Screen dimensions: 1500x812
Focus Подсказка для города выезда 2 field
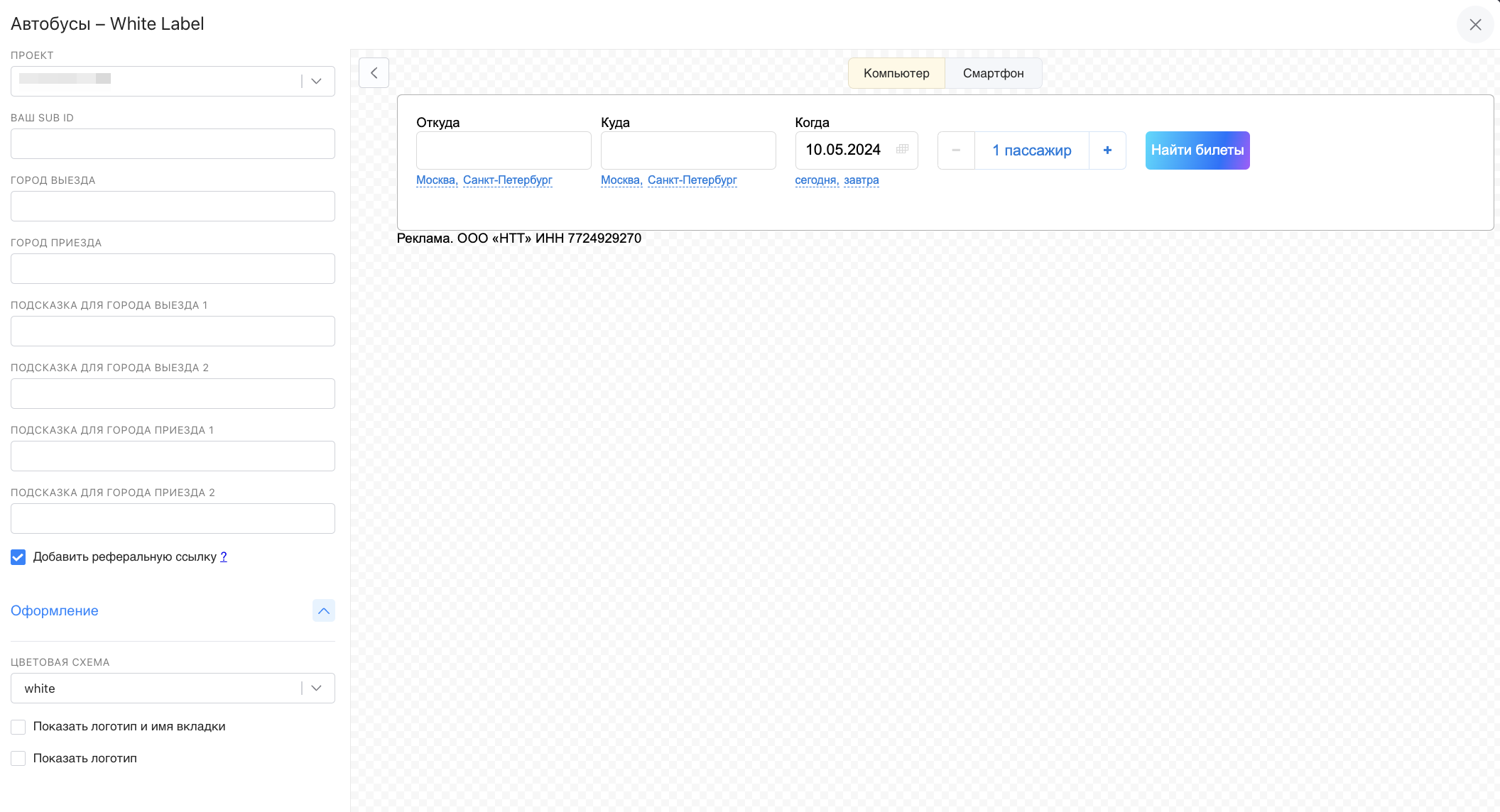pyautogui.click(x=173, y=393)
